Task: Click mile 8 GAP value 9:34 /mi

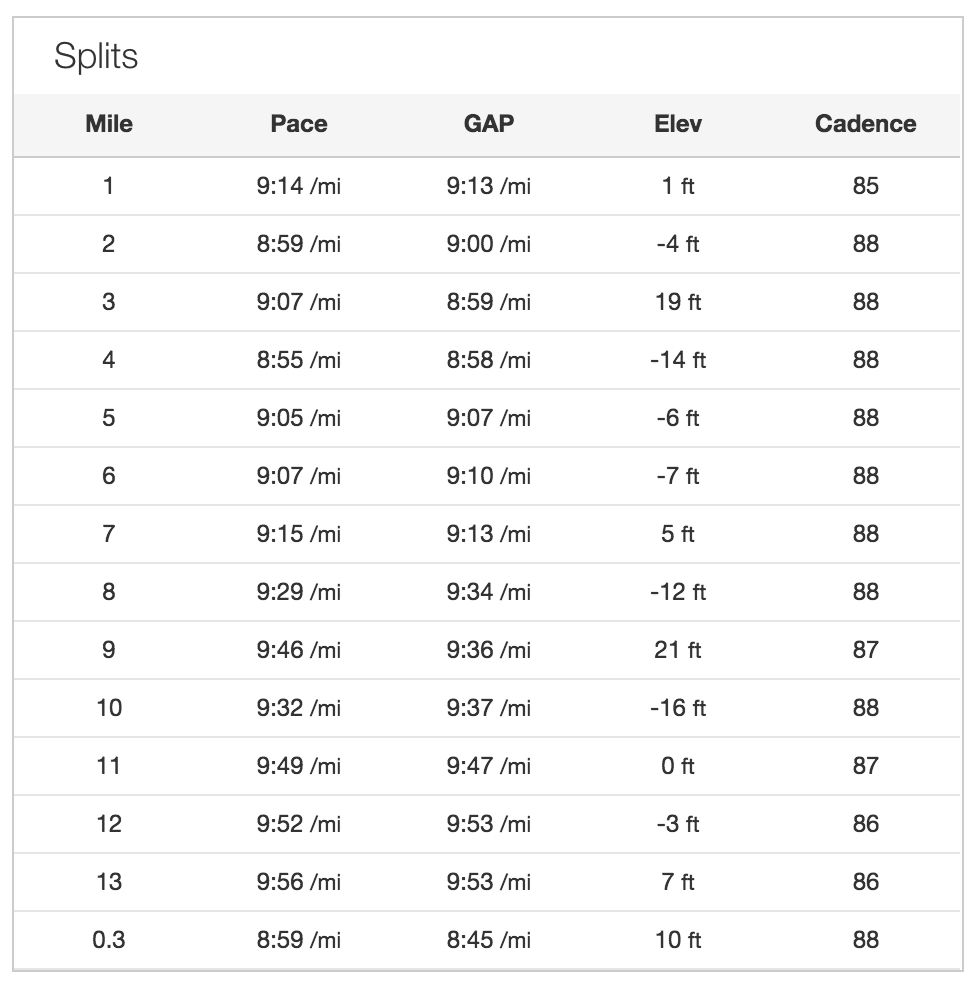Action: [x=489, y=592]
